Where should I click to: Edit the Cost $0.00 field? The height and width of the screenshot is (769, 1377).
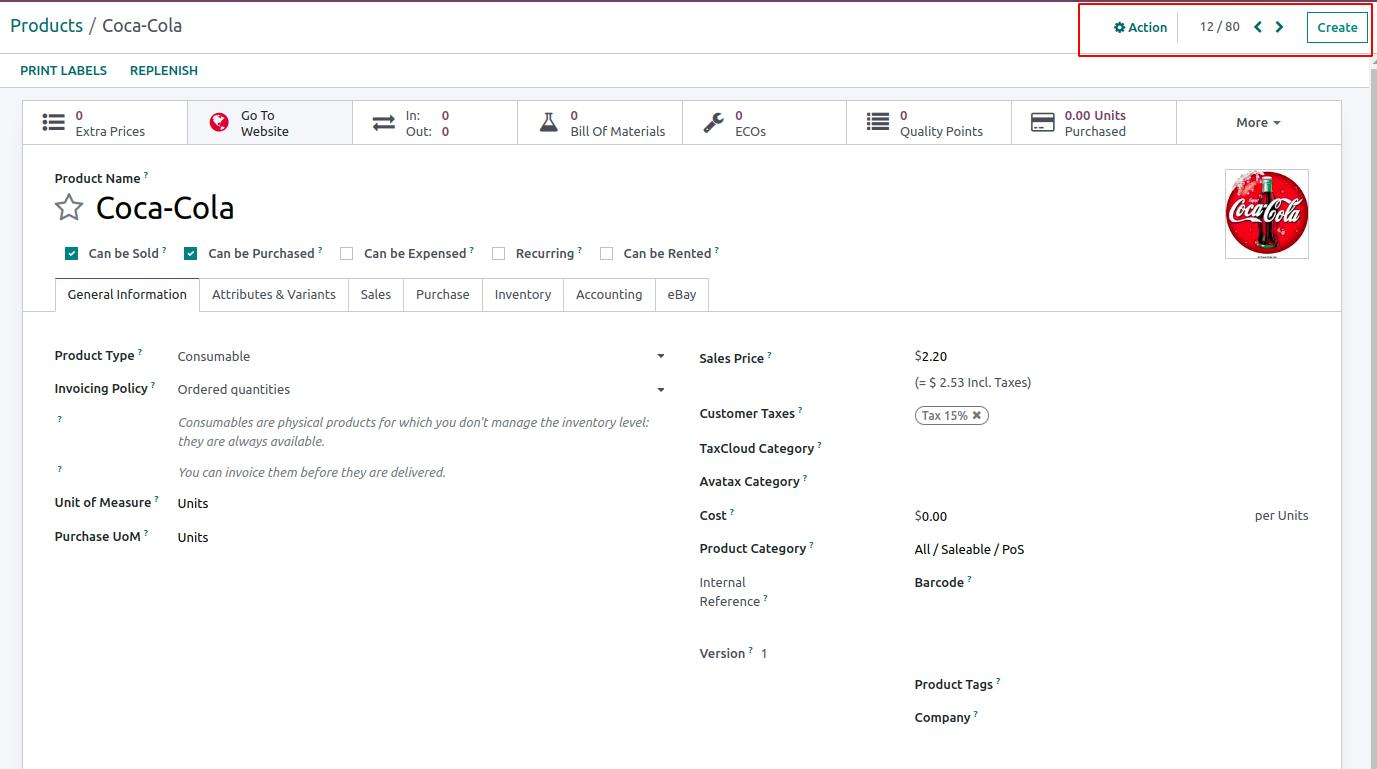pyautogui.click(x=931, y=516)
